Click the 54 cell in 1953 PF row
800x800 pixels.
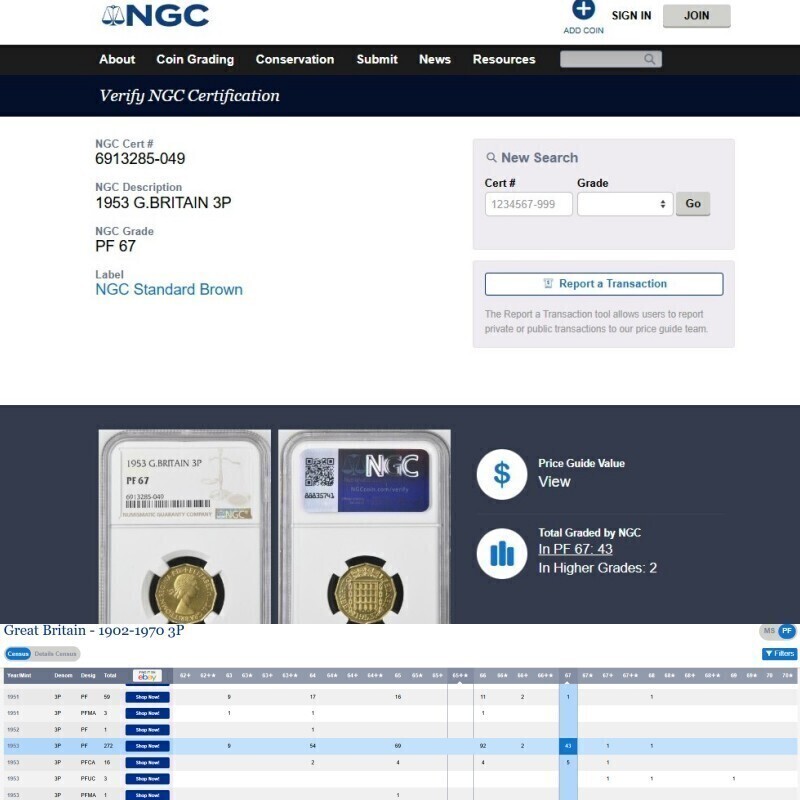pos(312,746)
